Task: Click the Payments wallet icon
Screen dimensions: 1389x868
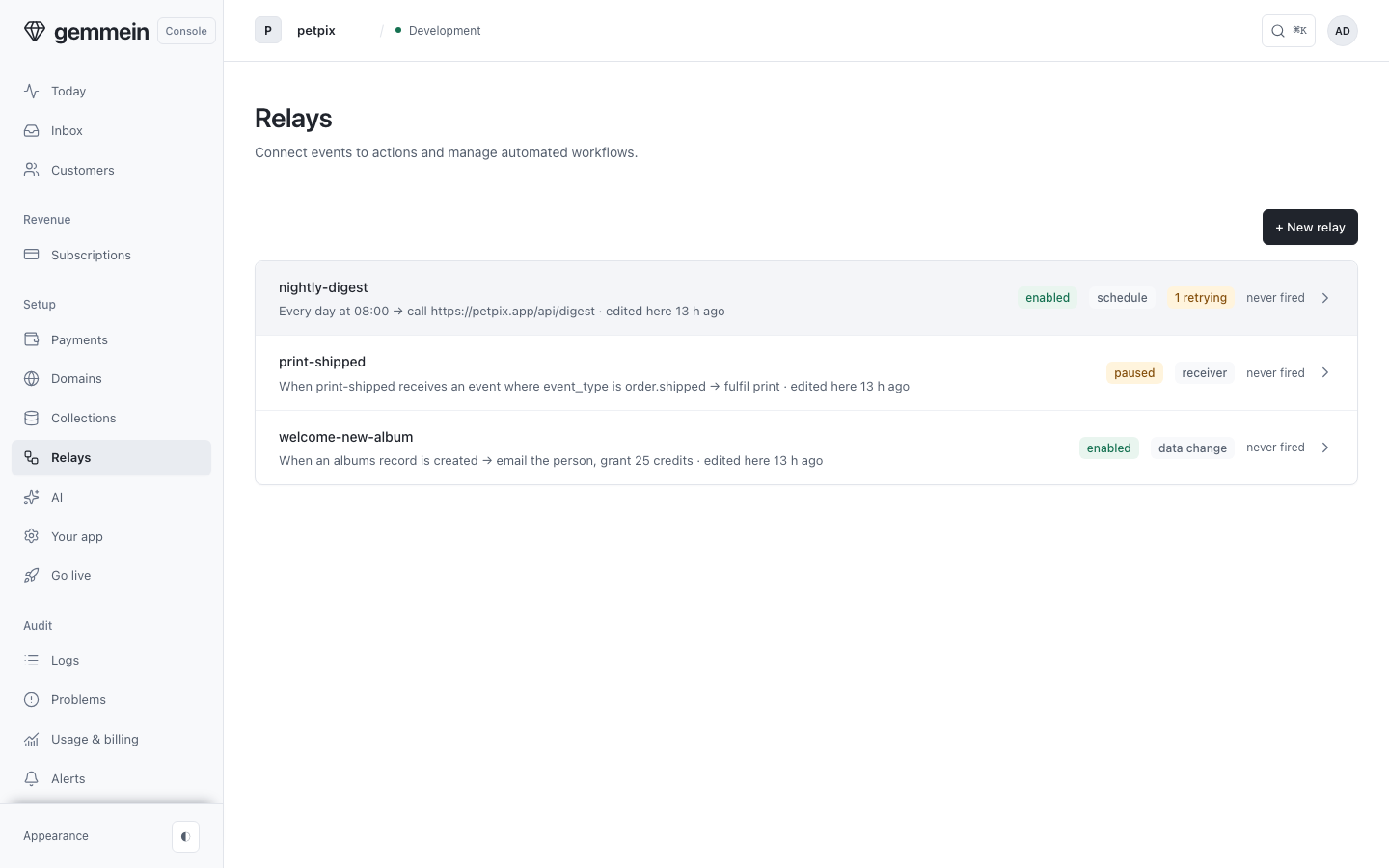Action: 32,339
